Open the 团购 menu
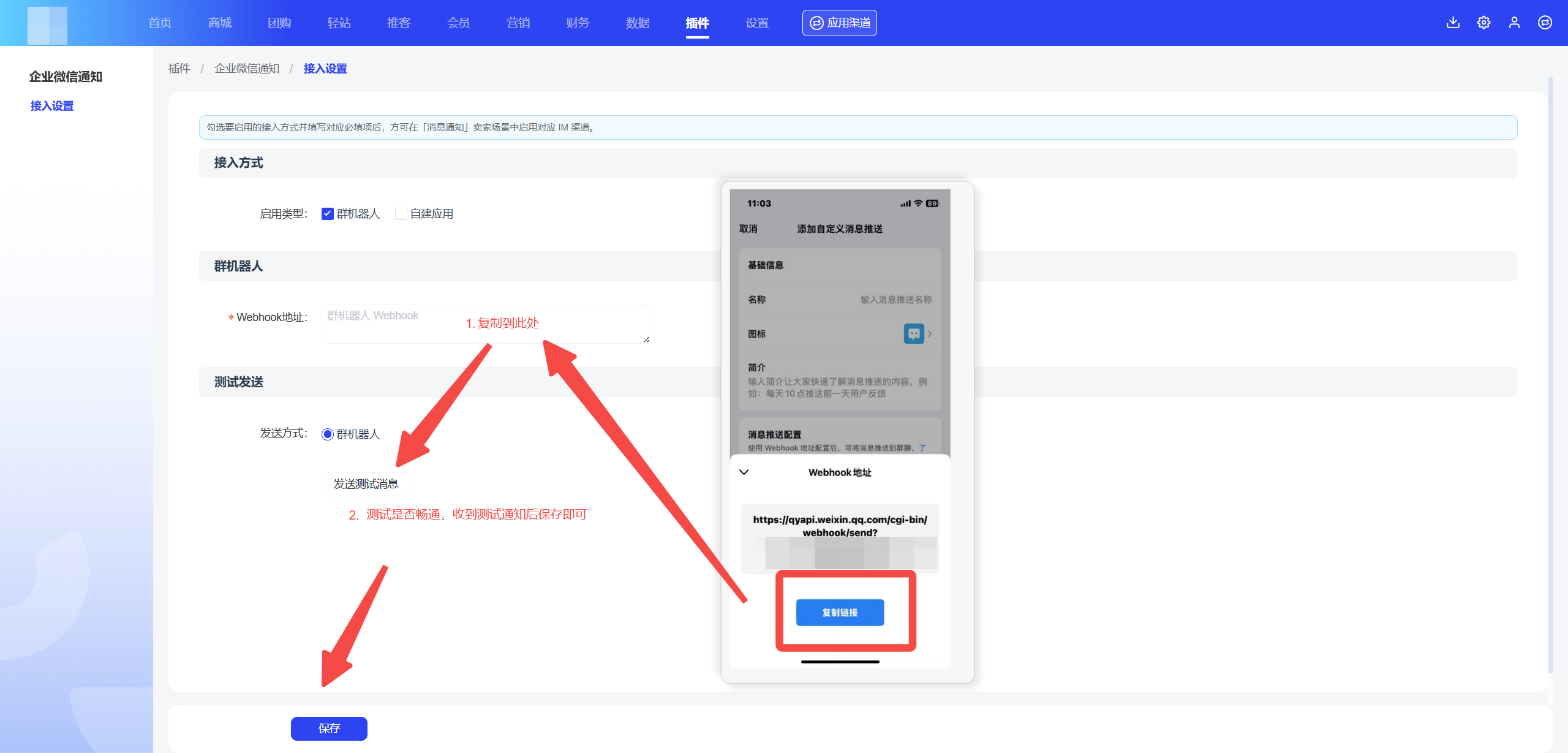 tap(279, 23)
